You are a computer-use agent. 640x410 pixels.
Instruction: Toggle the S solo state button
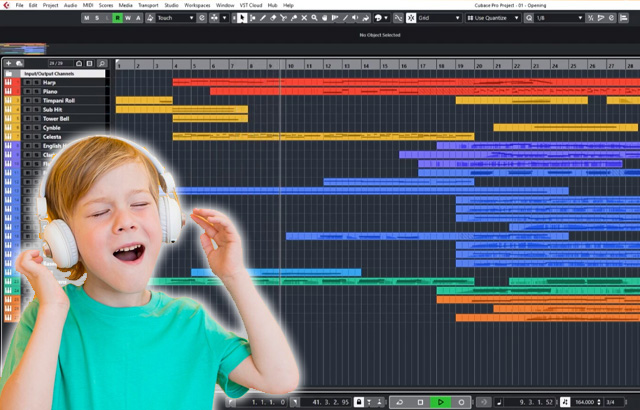tap(97, 18)
